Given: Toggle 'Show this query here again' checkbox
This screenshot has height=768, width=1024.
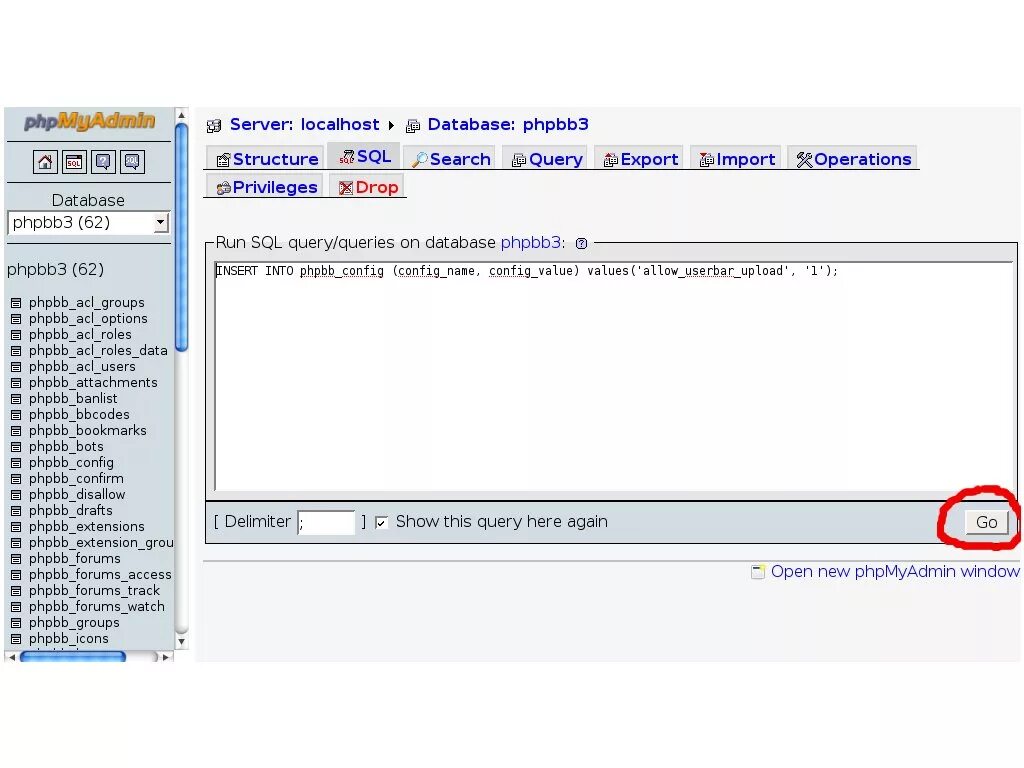Looking at the screenshot, I should (381, 522).
